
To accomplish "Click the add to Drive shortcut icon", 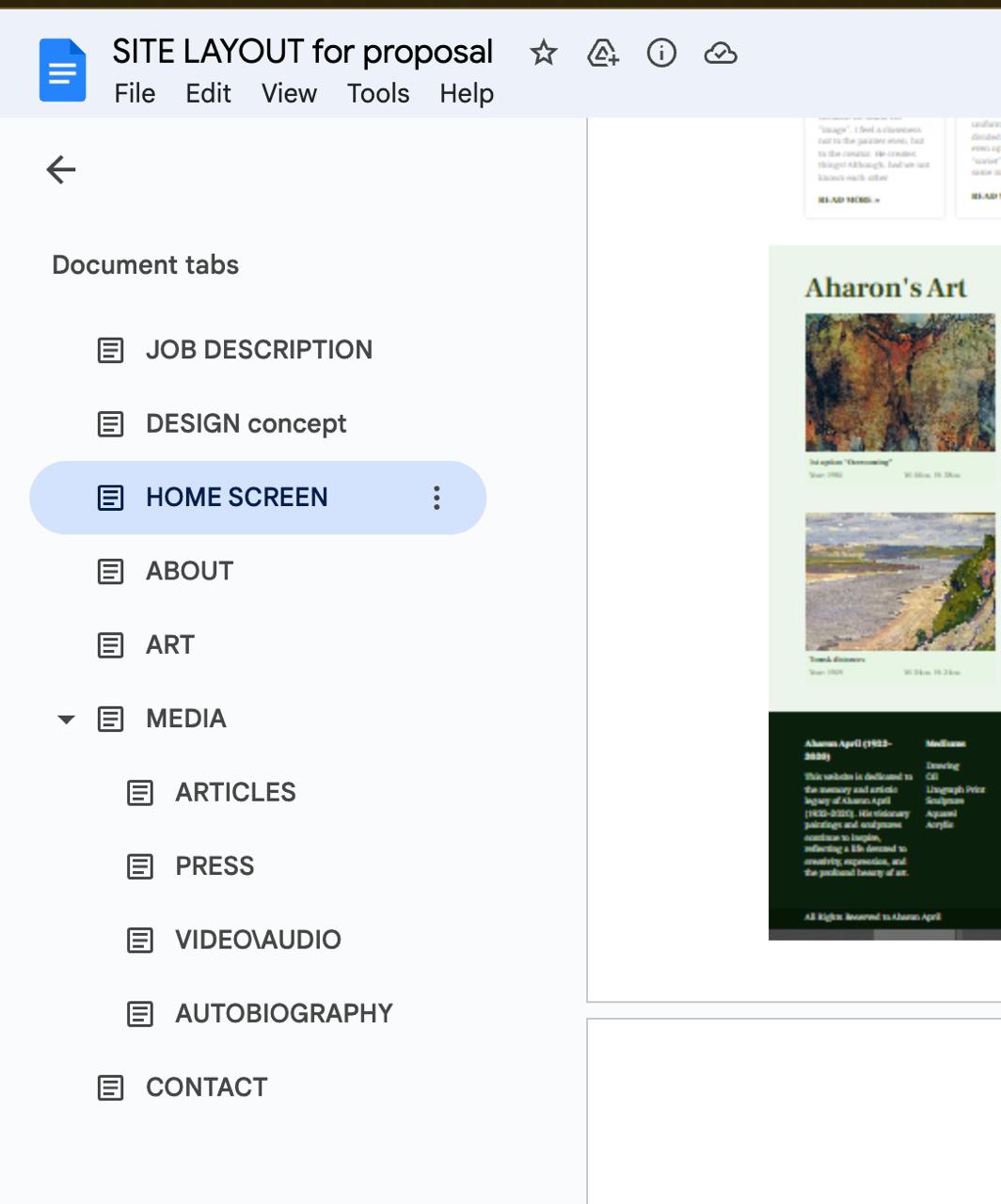I will tap(602, 54).
